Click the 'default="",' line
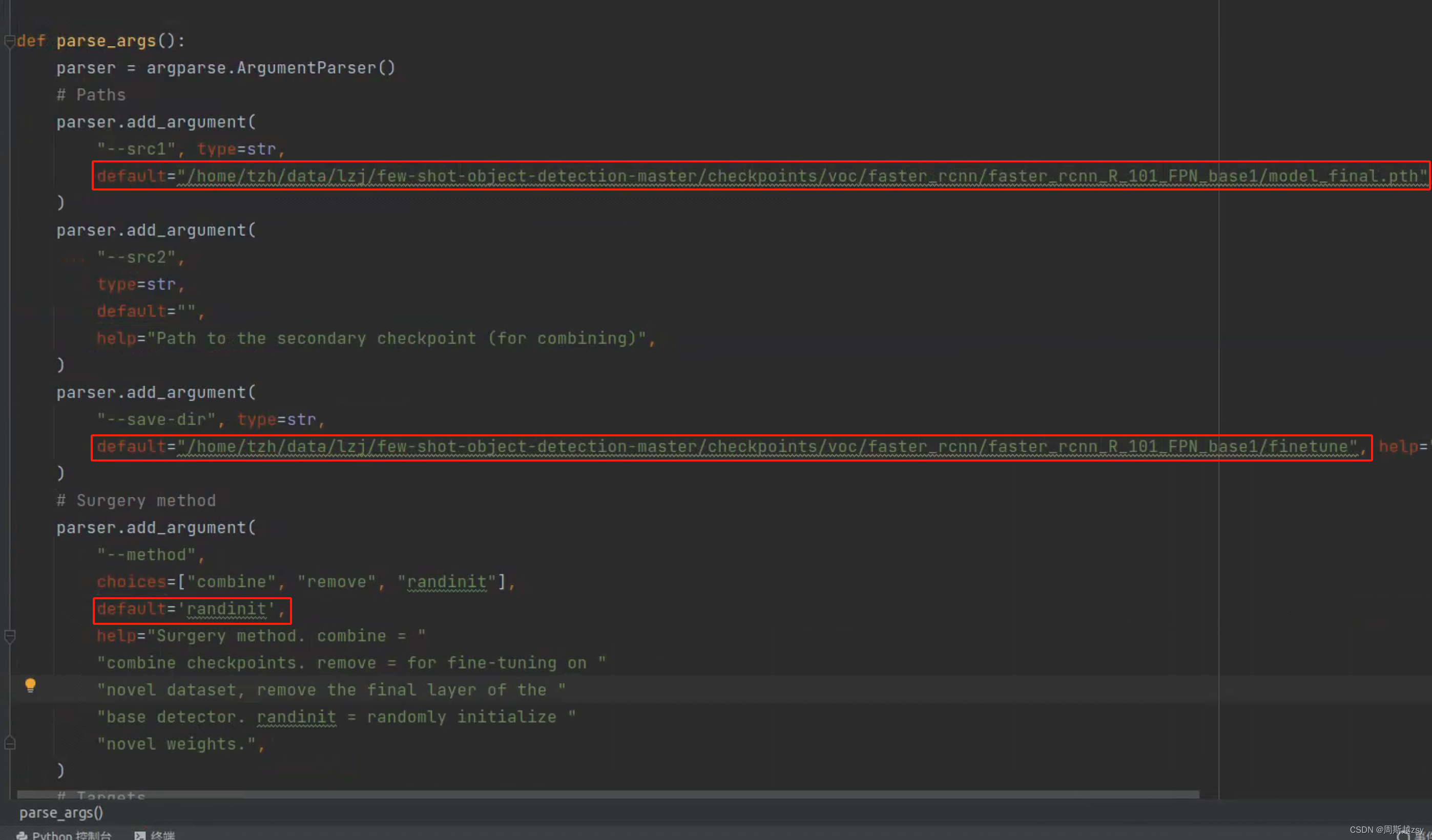Image resolution: width=1432 pixels, height=840 pixels. point(151,311)
